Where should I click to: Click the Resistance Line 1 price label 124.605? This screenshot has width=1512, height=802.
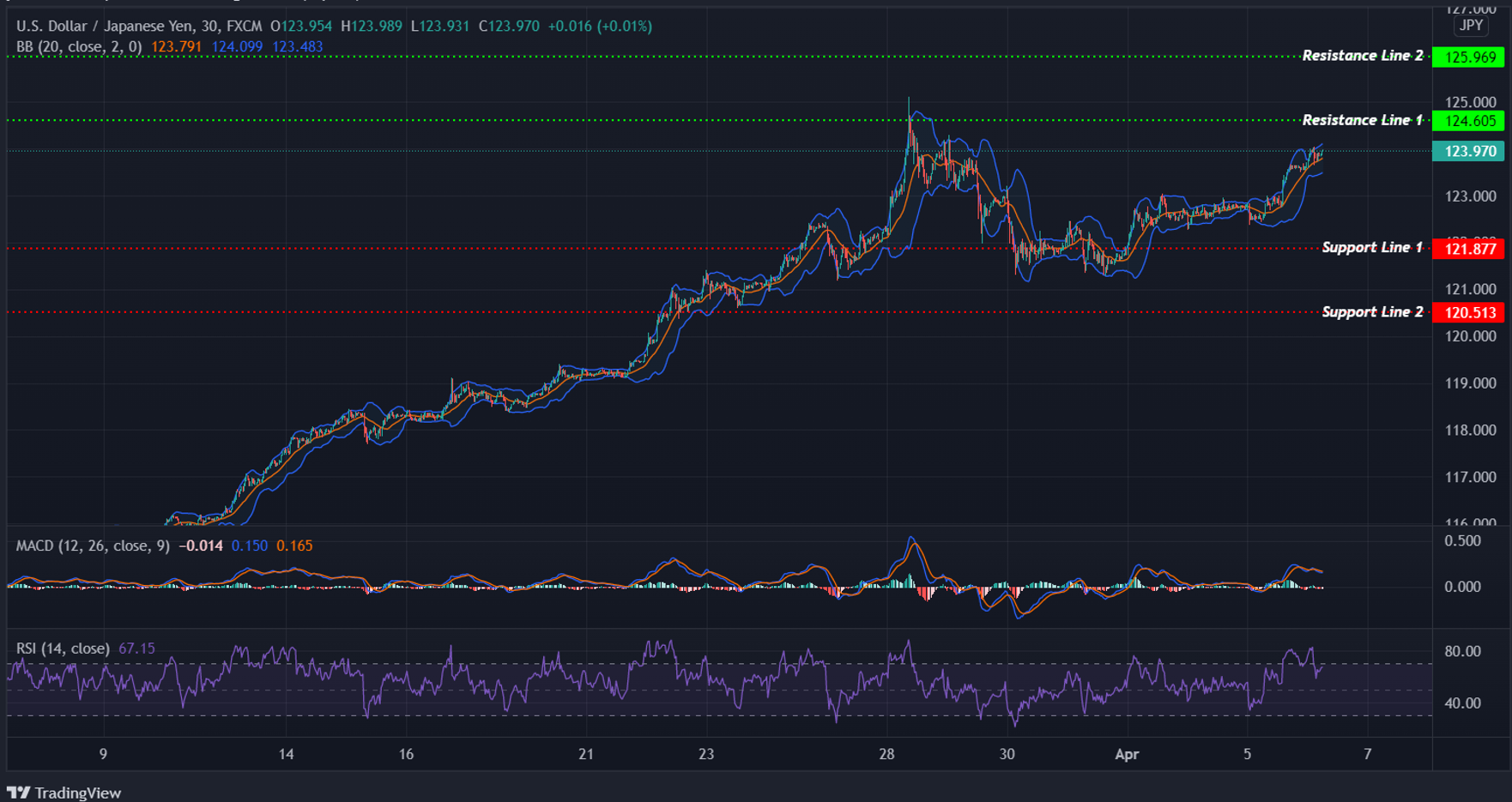1469,120
